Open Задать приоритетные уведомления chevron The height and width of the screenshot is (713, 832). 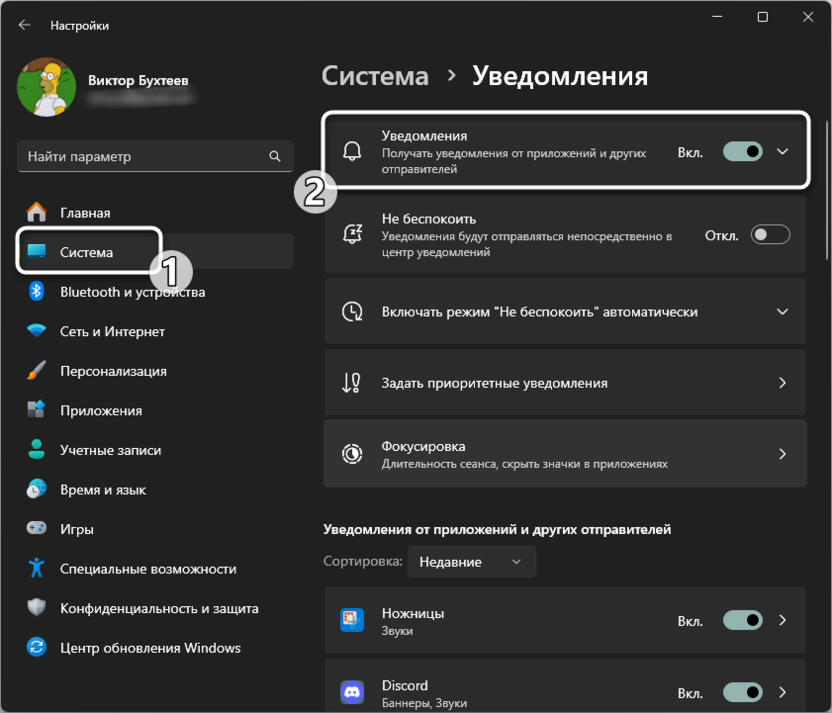pos(782,382)
